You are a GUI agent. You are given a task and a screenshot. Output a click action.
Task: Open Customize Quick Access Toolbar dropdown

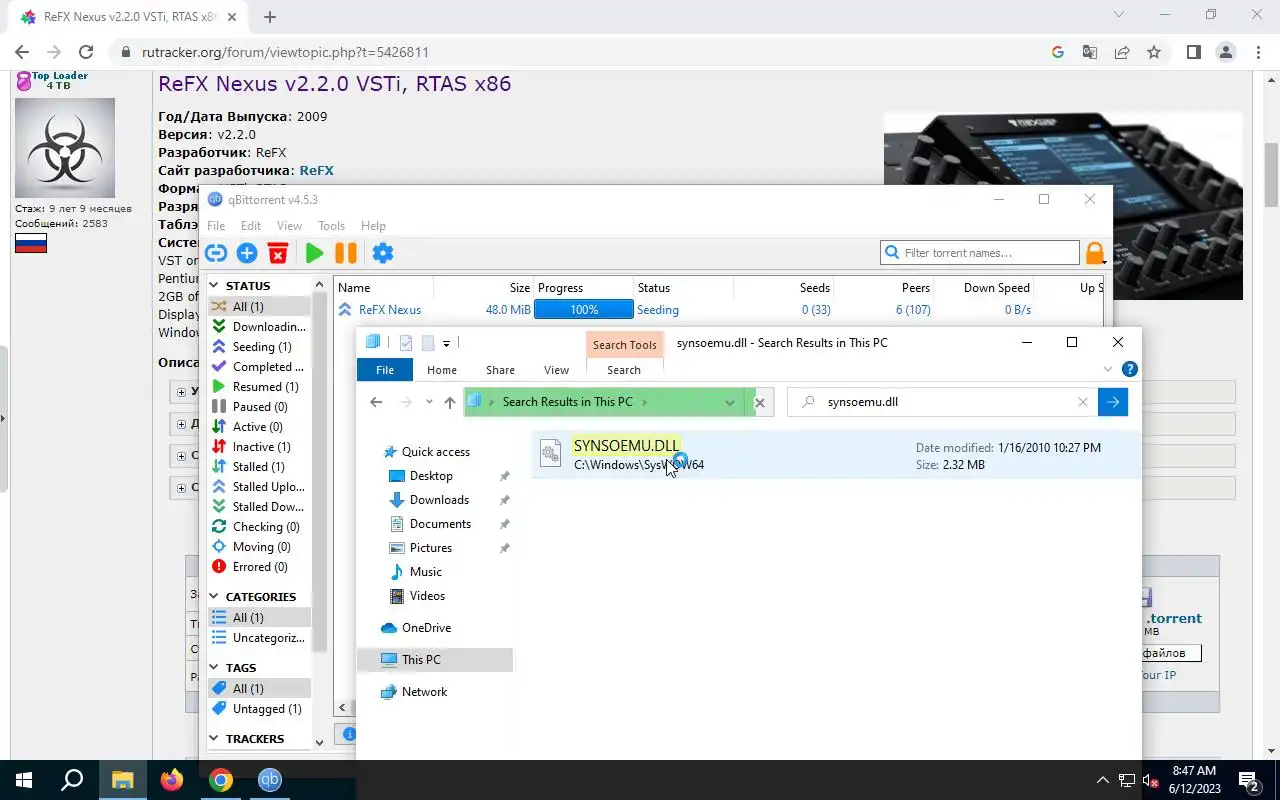(x=447, y=343)
